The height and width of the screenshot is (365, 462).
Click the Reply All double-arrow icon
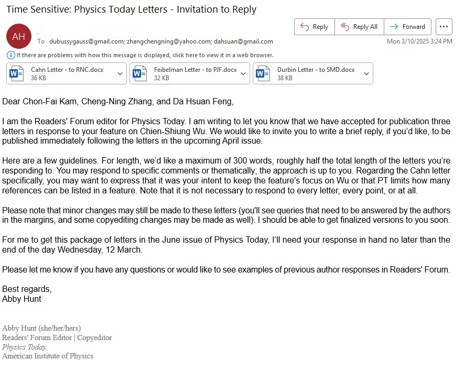point(345,27)
